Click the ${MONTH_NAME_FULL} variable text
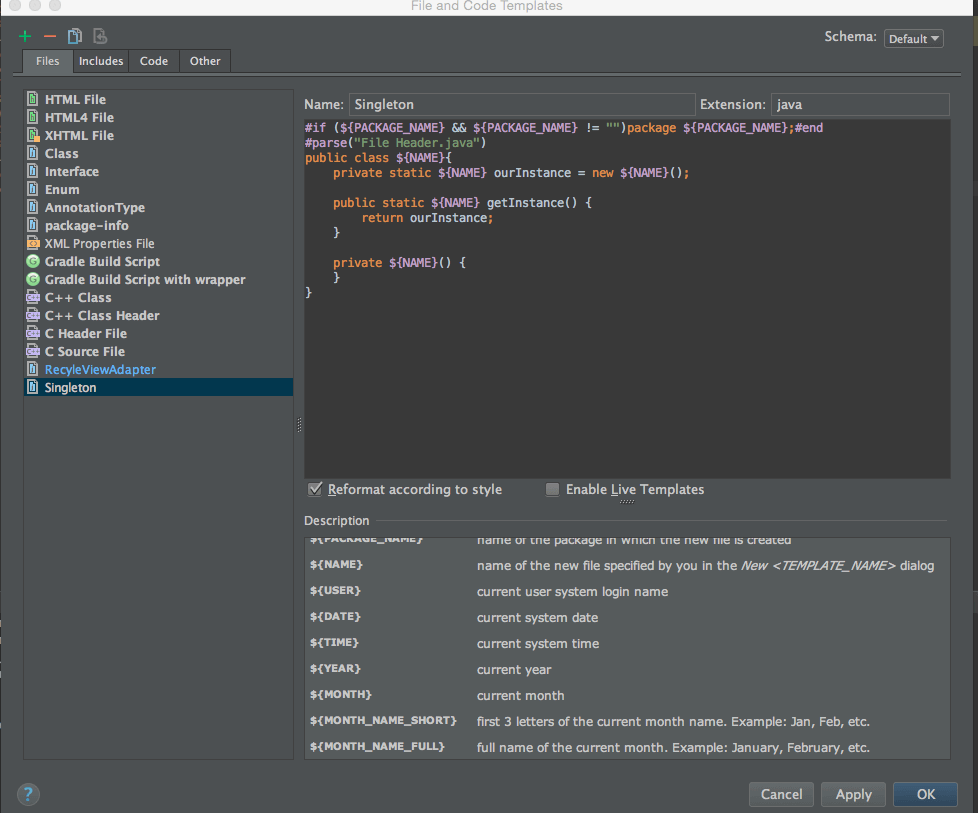The height and width of the screenshot is (813, 978). (377, 746)
